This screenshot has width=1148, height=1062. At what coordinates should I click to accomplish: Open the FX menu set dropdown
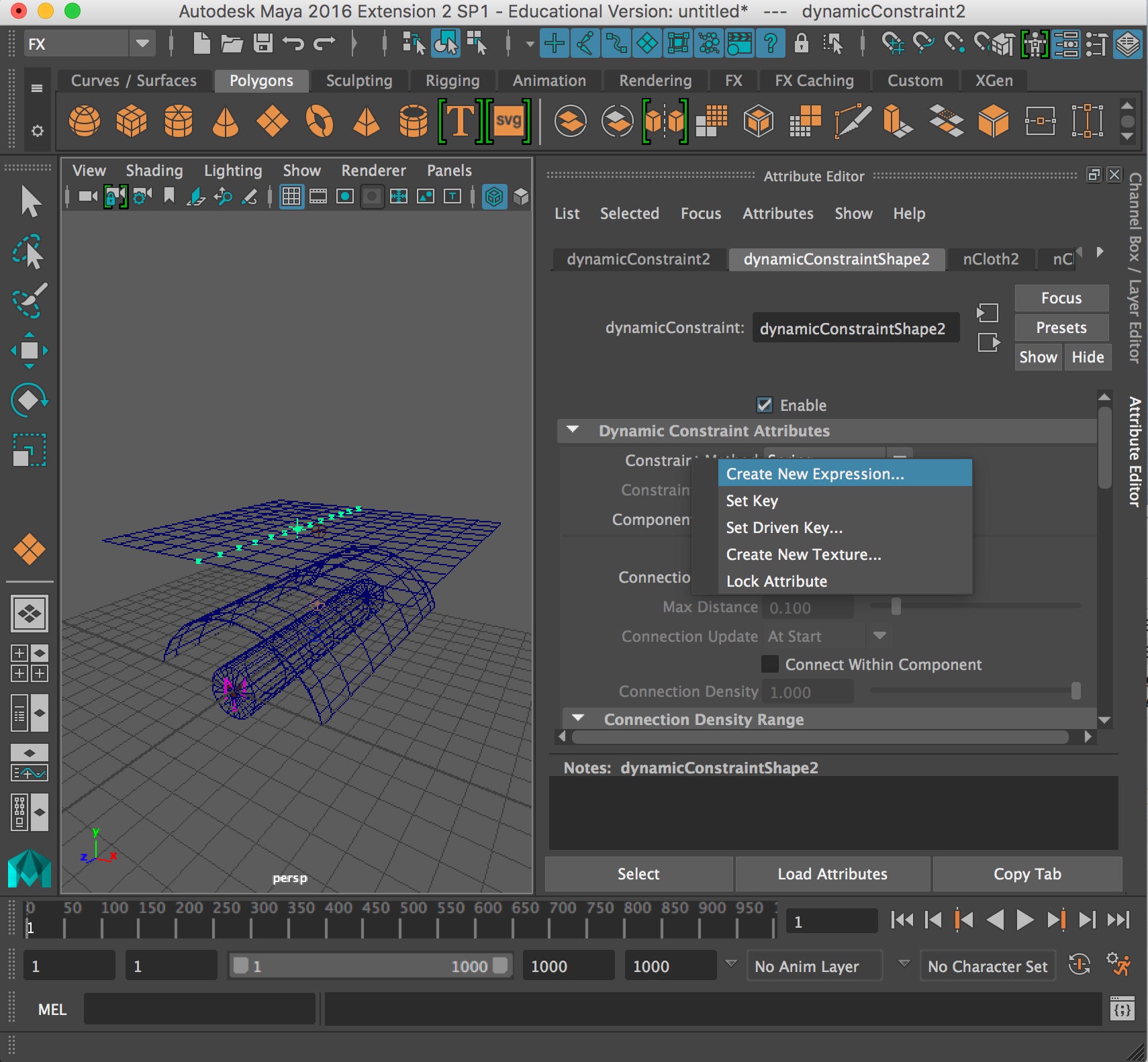click(142, 44)
